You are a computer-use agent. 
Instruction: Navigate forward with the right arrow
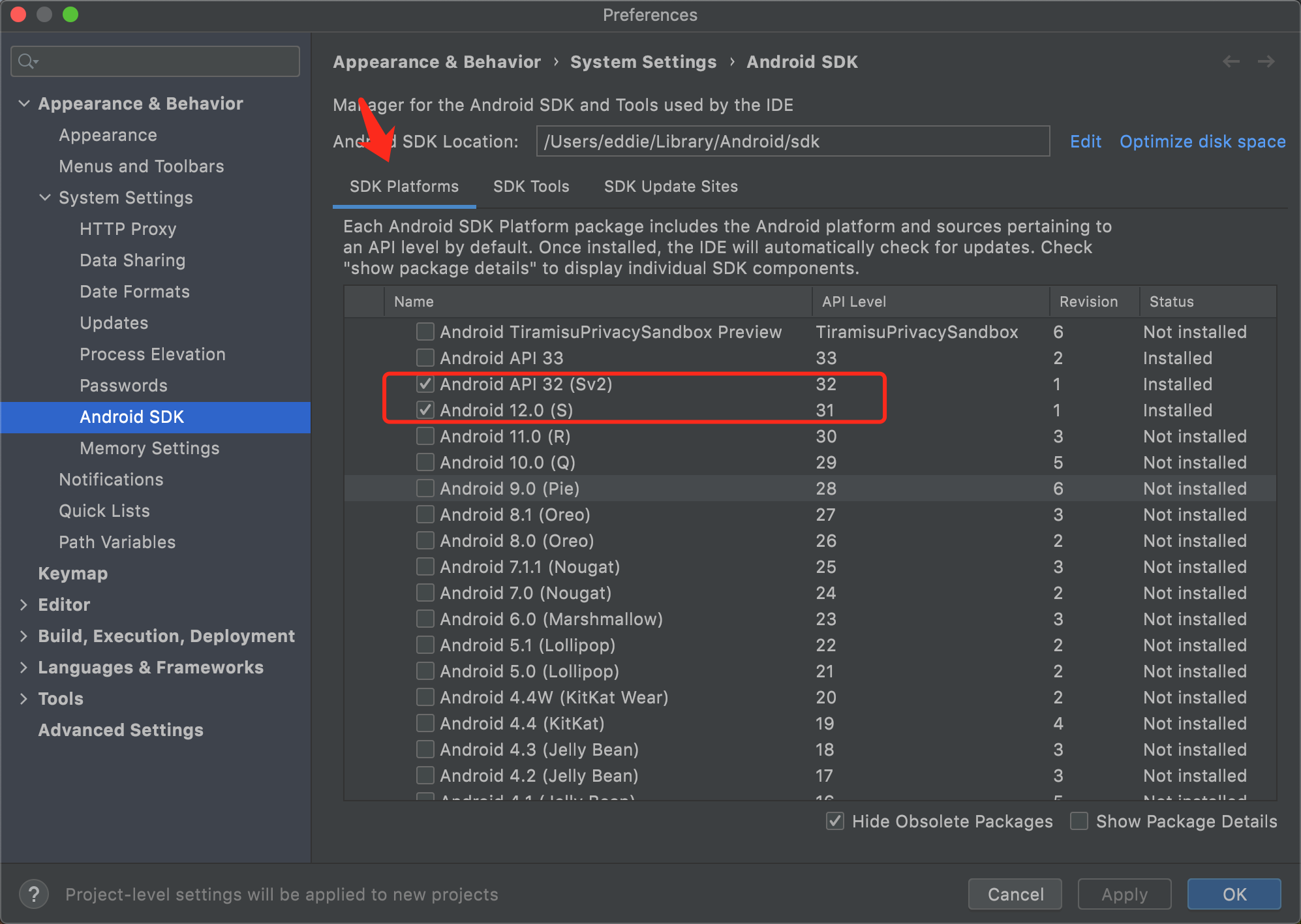click(x=1266, y=61)
